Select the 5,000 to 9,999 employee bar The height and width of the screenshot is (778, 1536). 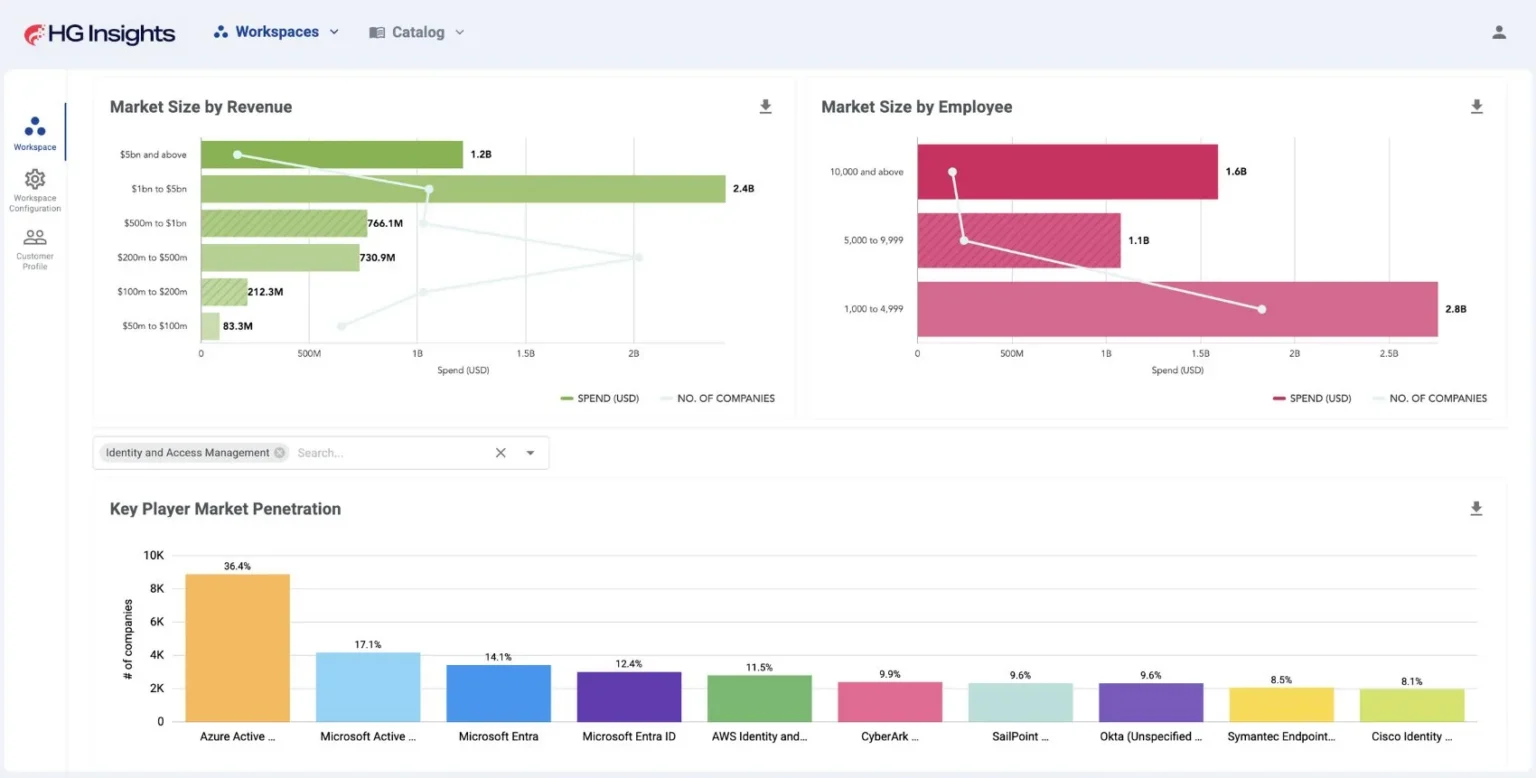tap(1018, 240)
